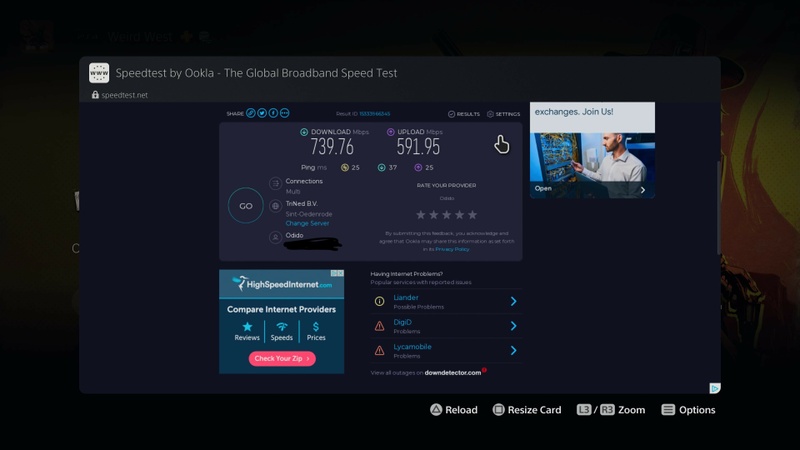Click the share link icon
Image resolution: width=800 pixels, height=450 pixels.
[x=251, y=113]
